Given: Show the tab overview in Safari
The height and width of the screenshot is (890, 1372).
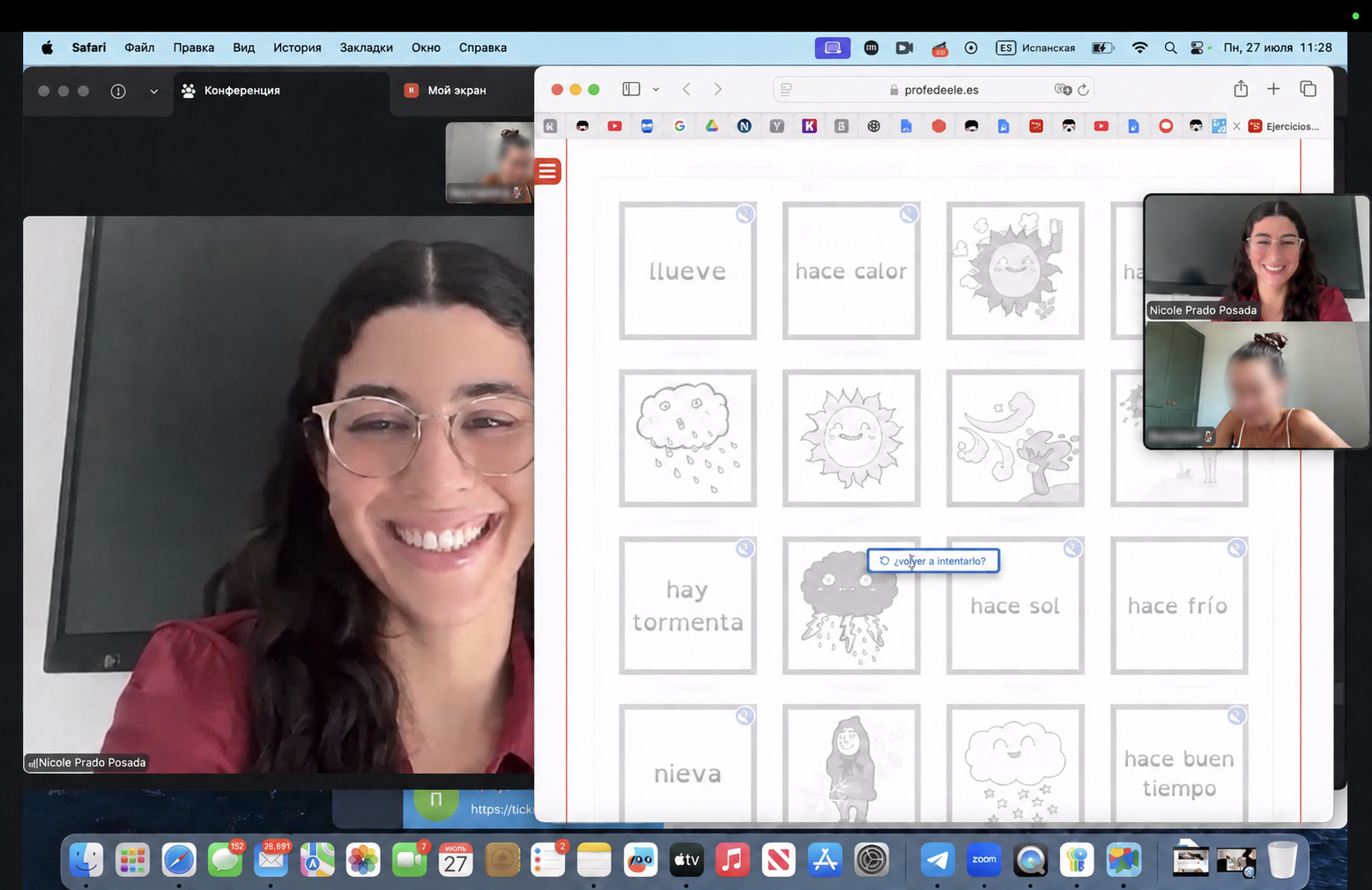Looking at the screenshot, I should coord(1309,89).
